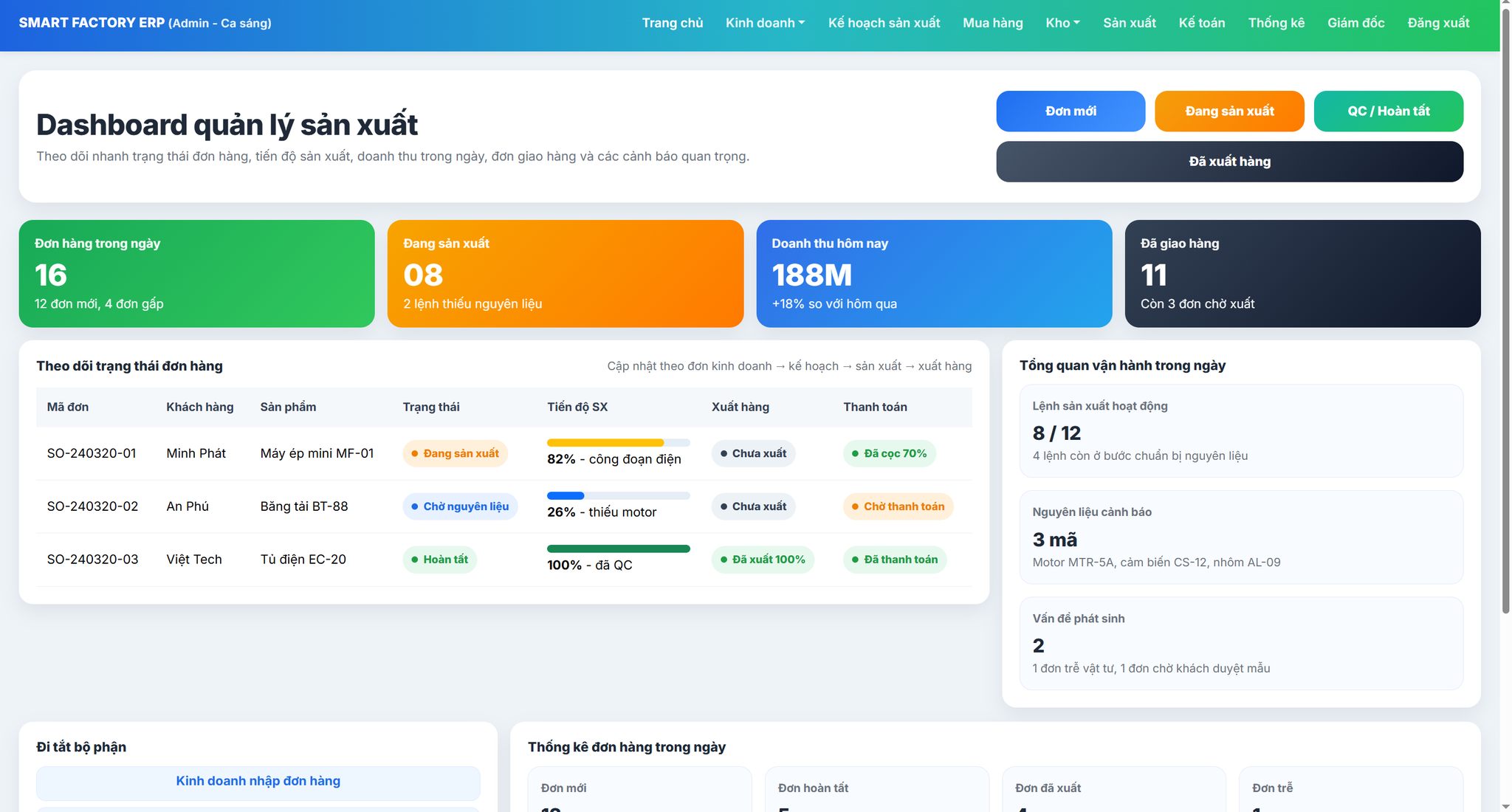Image resolution: width=1512 pixels, height=812 pixels.
Task: Expand the Kho dropdown
Action: (1062, 23)
